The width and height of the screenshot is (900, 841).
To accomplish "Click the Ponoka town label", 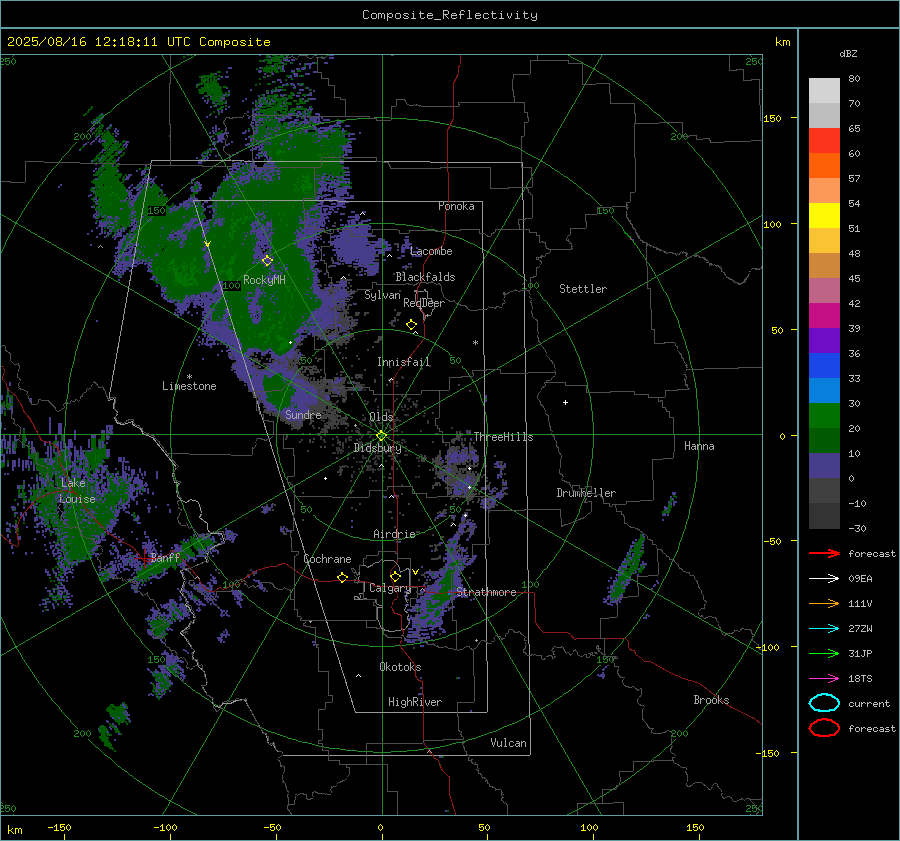I will pyautogui.click(x=456, y=207).
